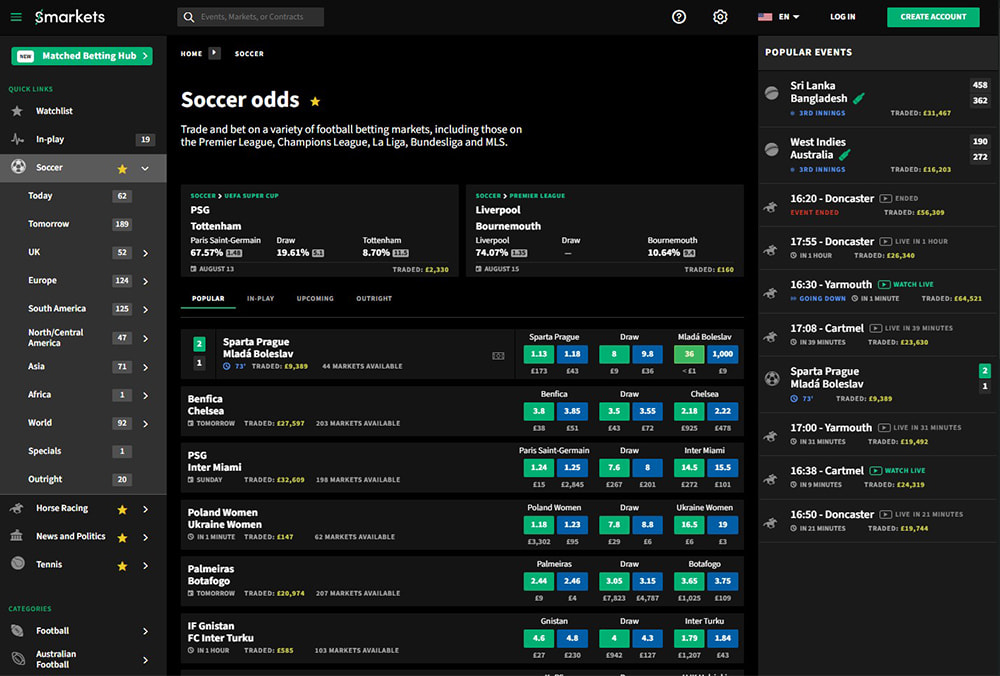Click the Watchlist star icon in sidebar

(x=17, y=111)
